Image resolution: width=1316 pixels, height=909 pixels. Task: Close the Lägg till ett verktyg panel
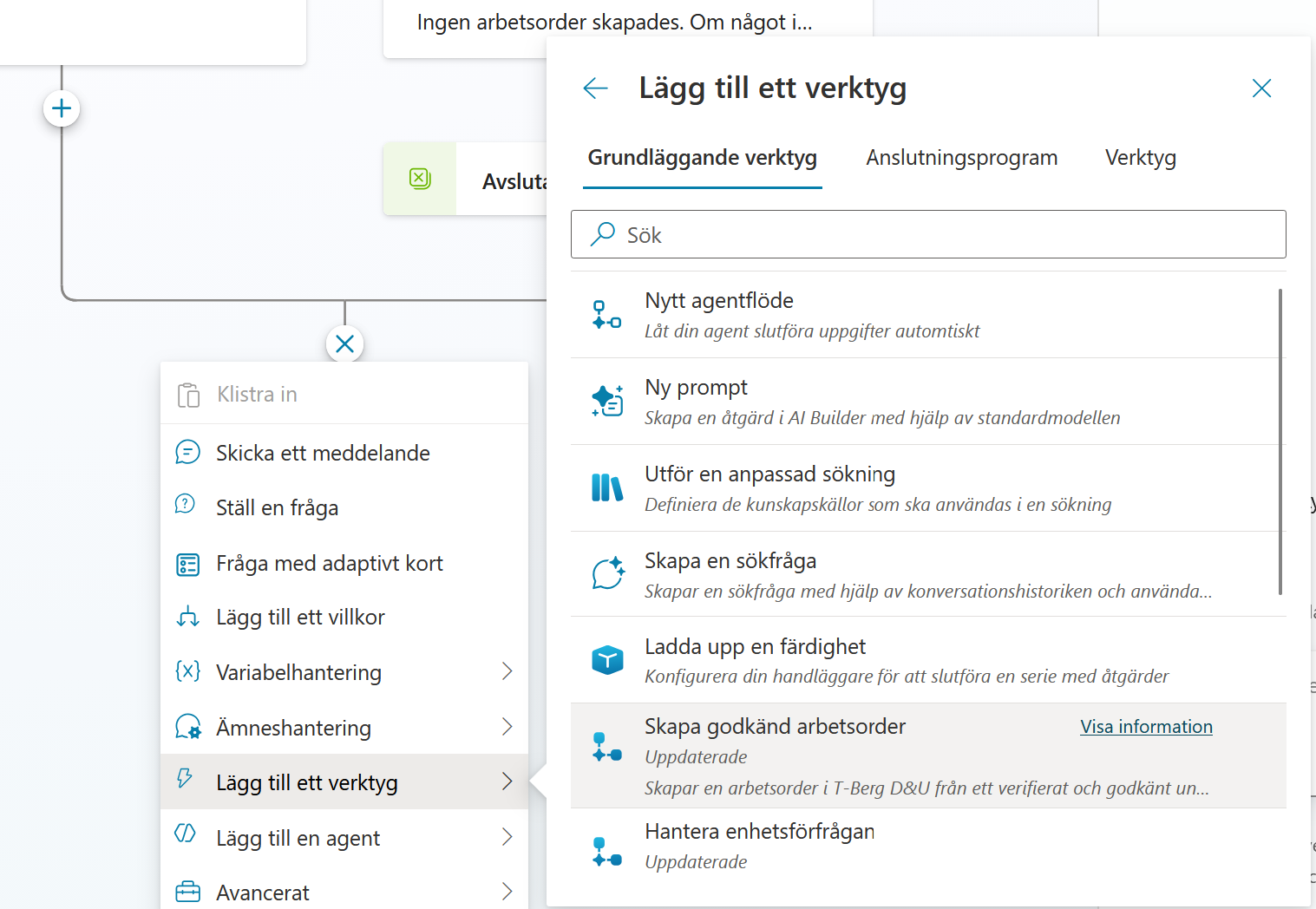point(1261,88)
